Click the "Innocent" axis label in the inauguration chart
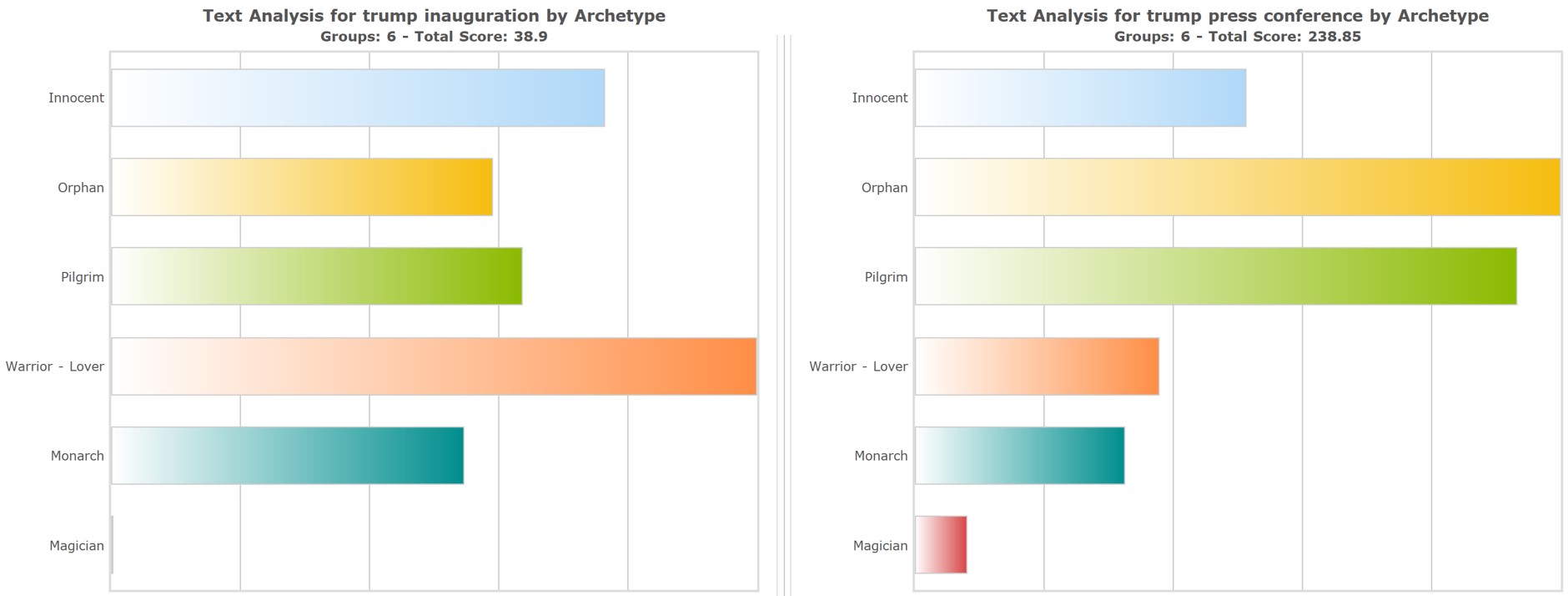This screenshot has width=1568, height=596. [76, 98]
